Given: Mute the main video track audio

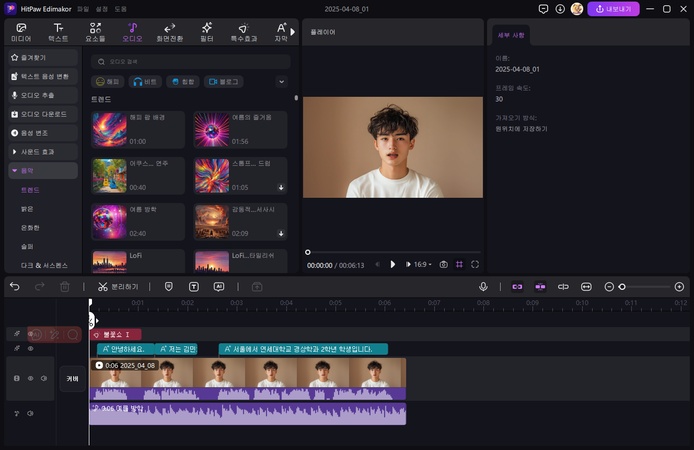Looking at the screenshot, I should pyautogui.click(x=44, y=378).
